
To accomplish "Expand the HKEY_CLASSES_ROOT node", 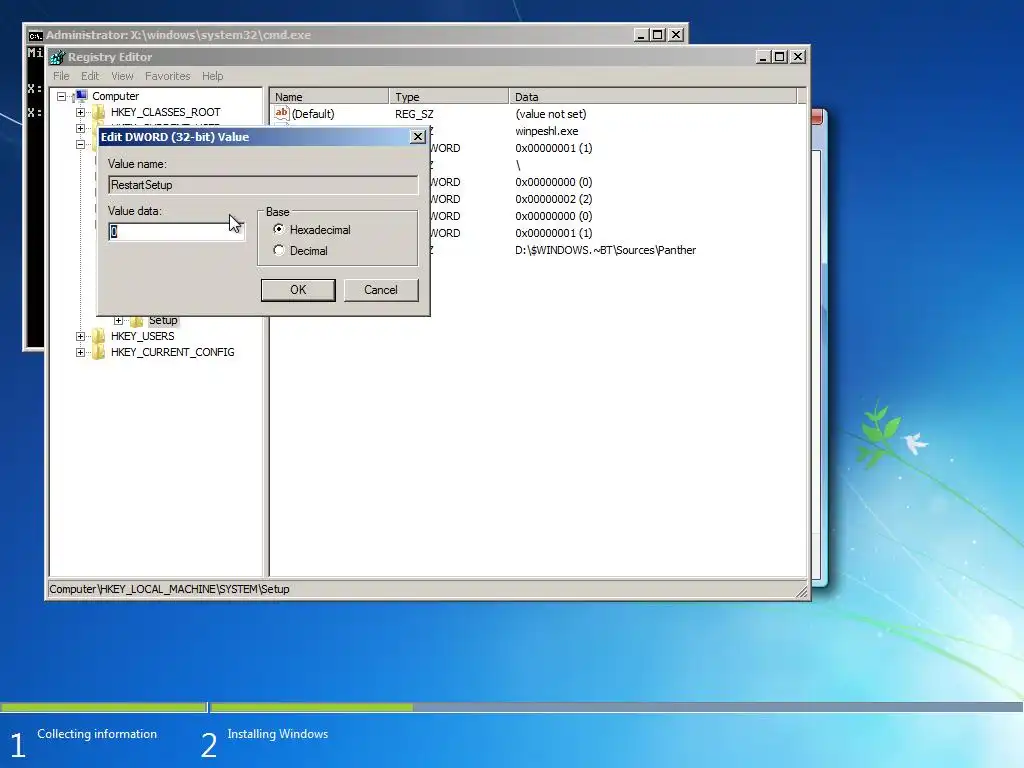I will [x=80, y=112].
